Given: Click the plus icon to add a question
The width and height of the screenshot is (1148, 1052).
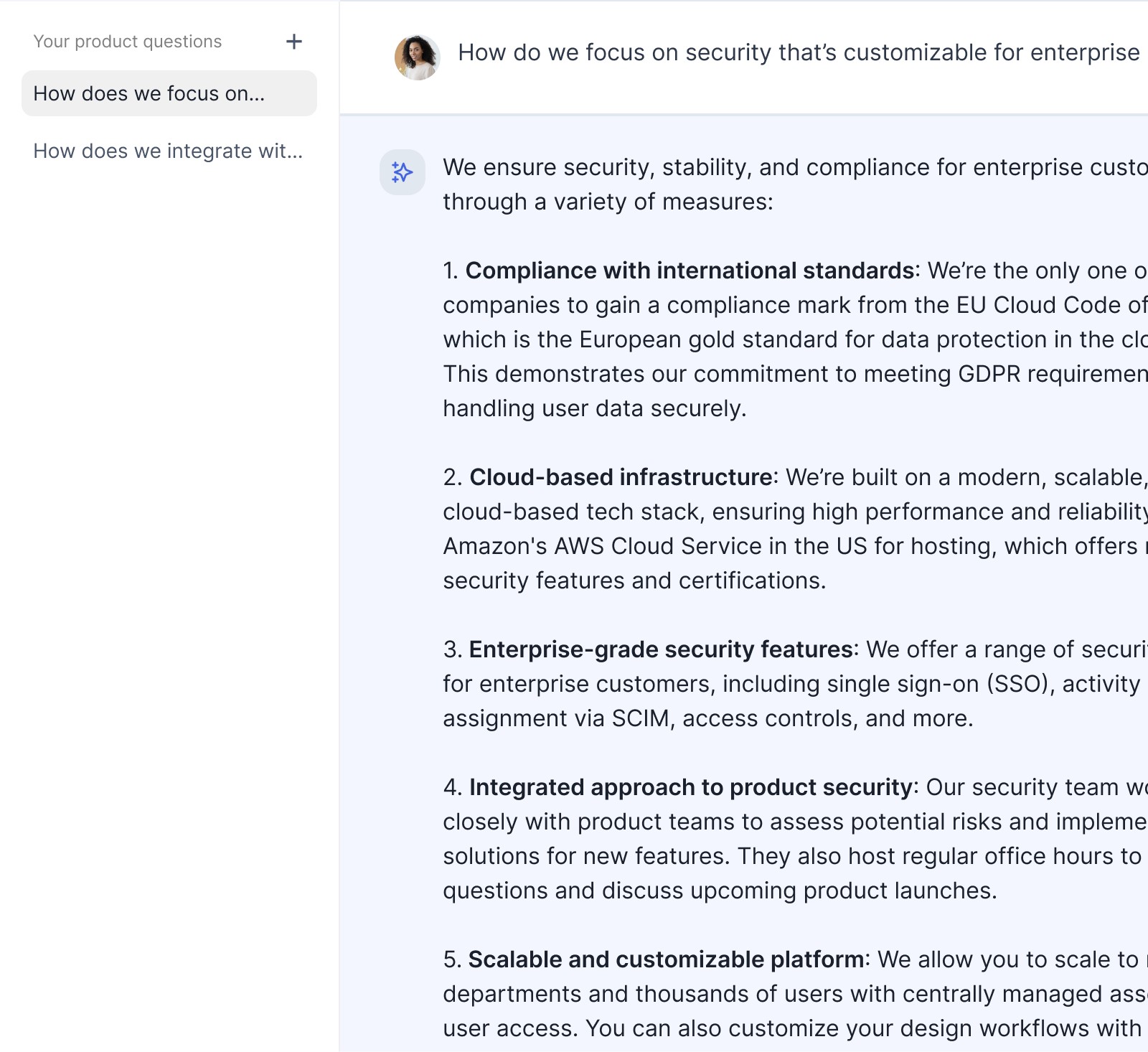Looking at the screenshot, I should pos(293,42).
